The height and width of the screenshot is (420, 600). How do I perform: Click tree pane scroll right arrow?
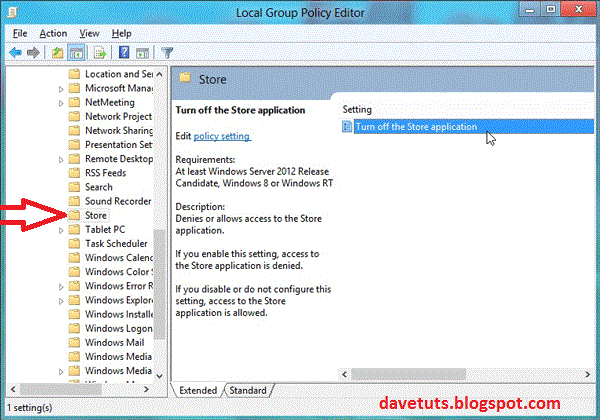(x=146, y=389)
